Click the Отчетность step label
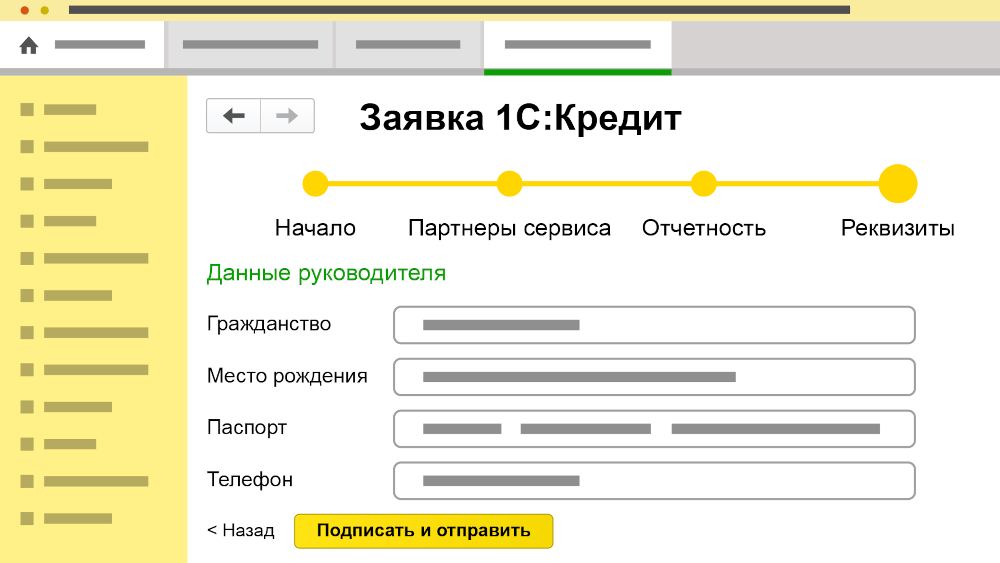 pos(703,228)
